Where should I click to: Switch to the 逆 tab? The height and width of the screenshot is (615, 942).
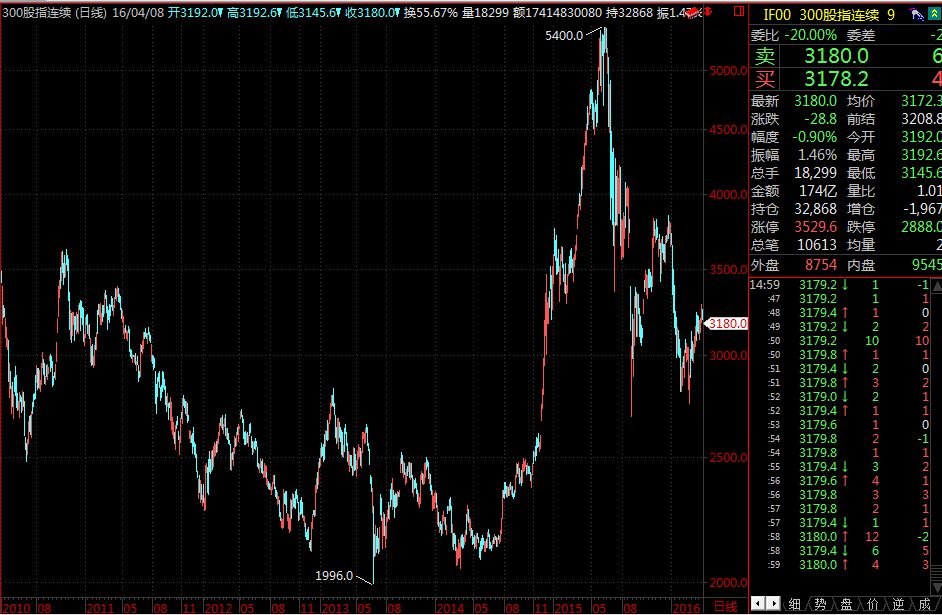click(x=898, y=604)
